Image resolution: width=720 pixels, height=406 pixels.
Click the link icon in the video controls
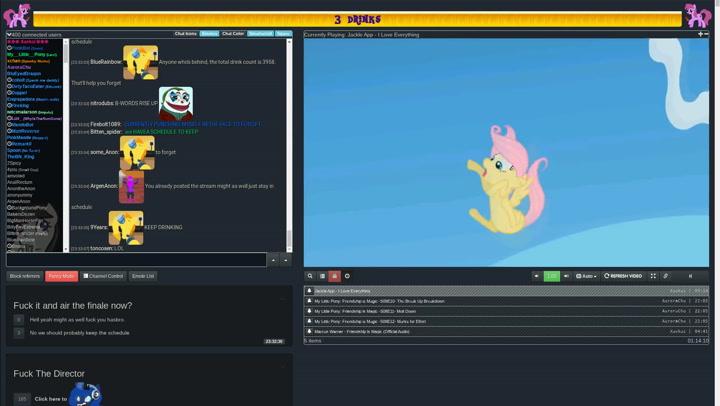(666, 276)
